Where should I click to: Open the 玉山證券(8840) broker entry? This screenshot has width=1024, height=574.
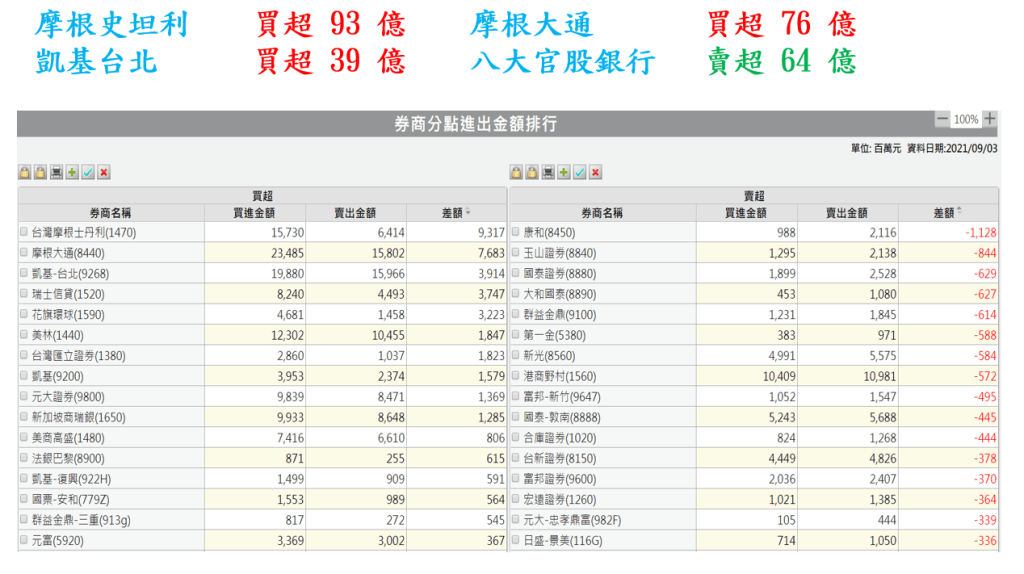[559, 253]
